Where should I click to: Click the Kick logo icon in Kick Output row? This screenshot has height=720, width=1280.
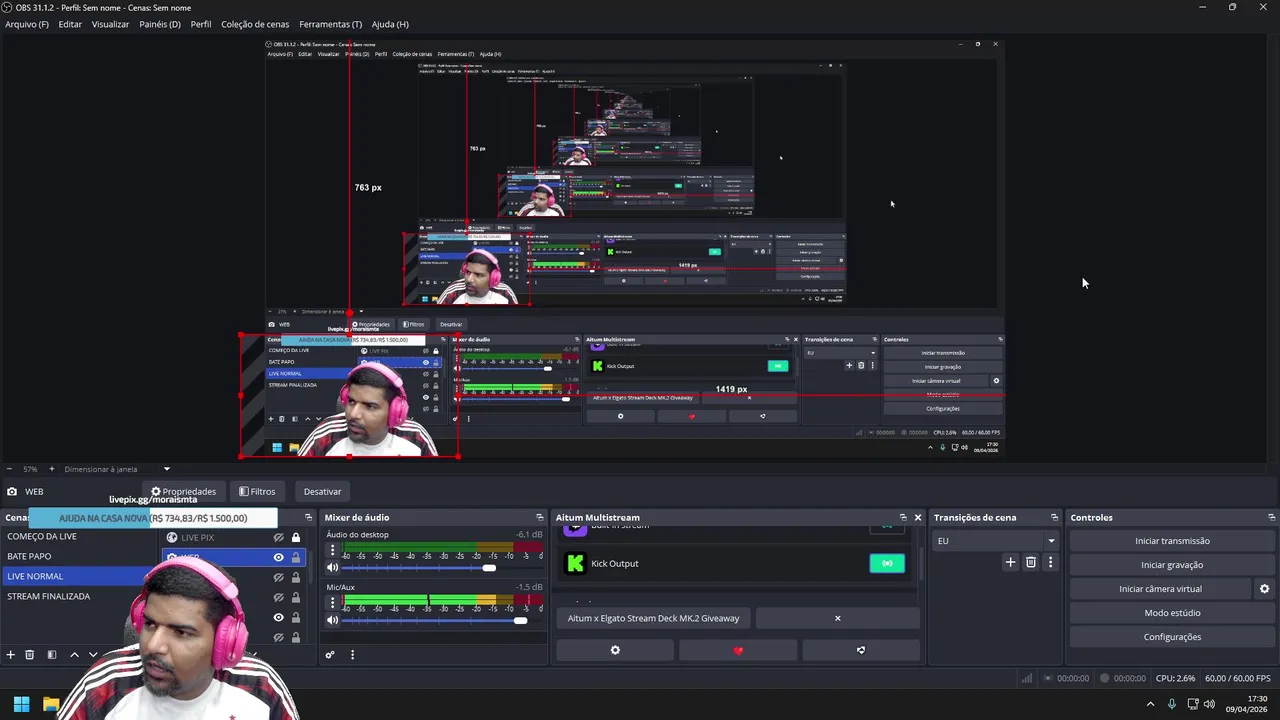(575, 563)
